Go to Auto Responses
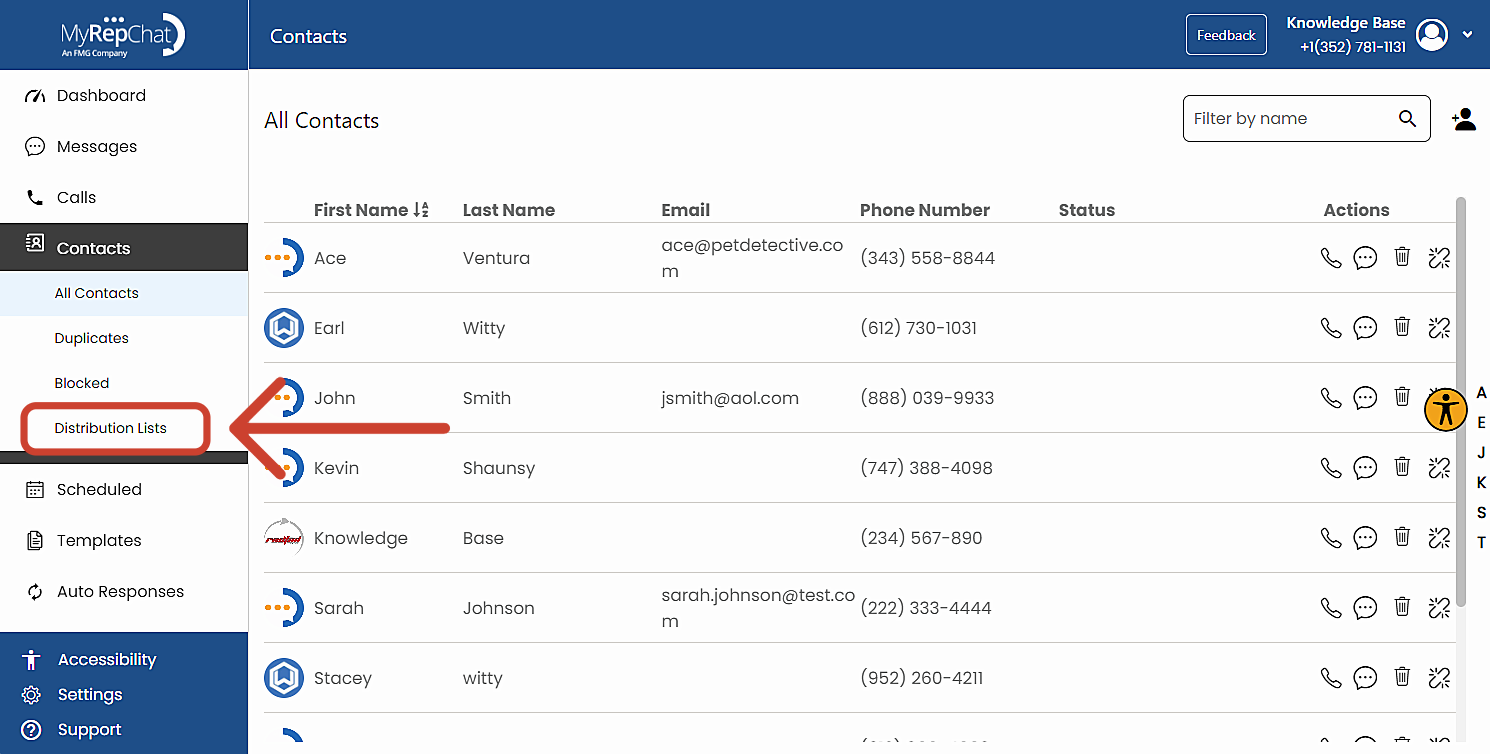 click(x=120, y=591)
